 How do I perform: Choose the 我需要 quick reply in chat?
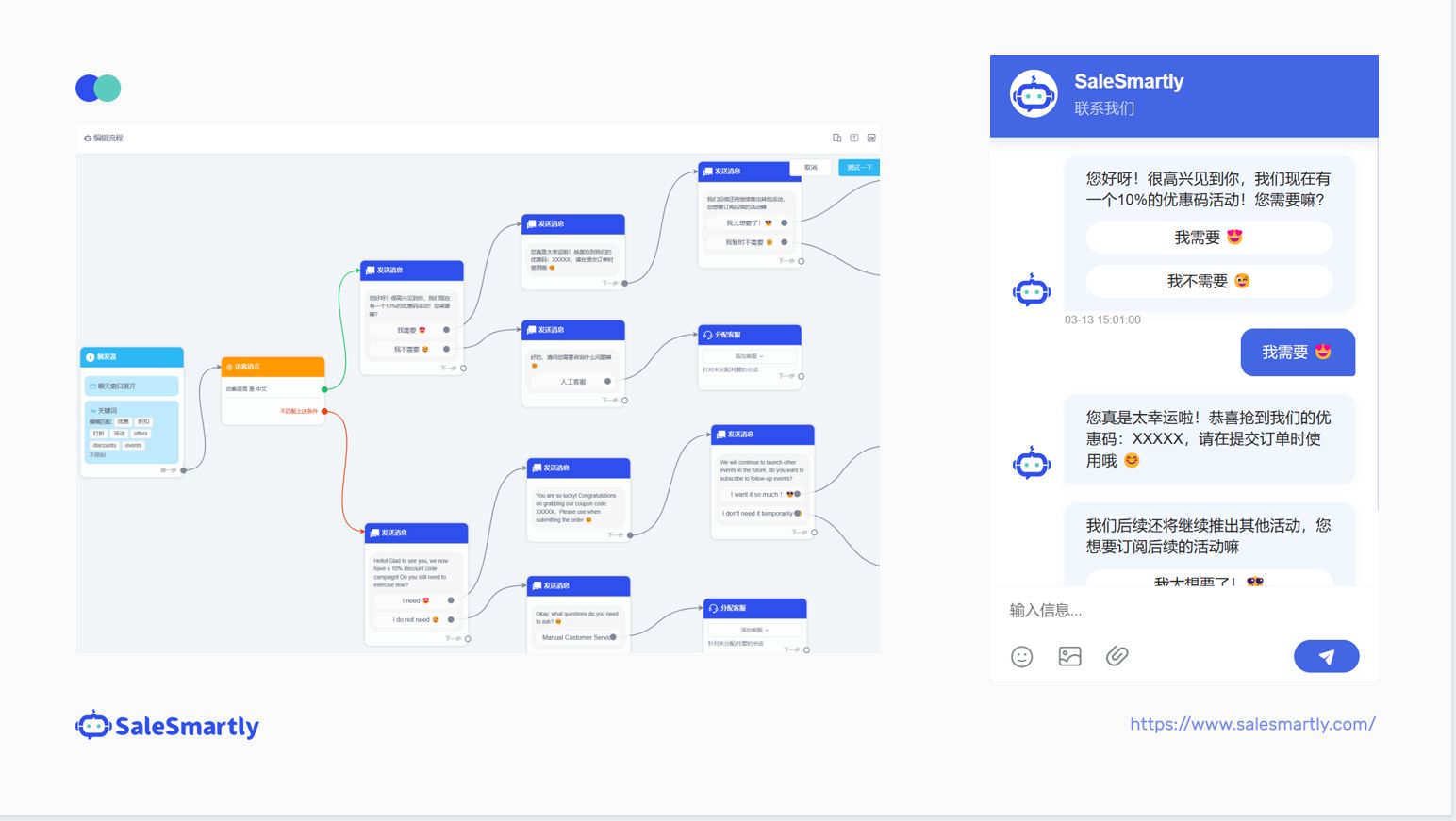click(1210, 238)
